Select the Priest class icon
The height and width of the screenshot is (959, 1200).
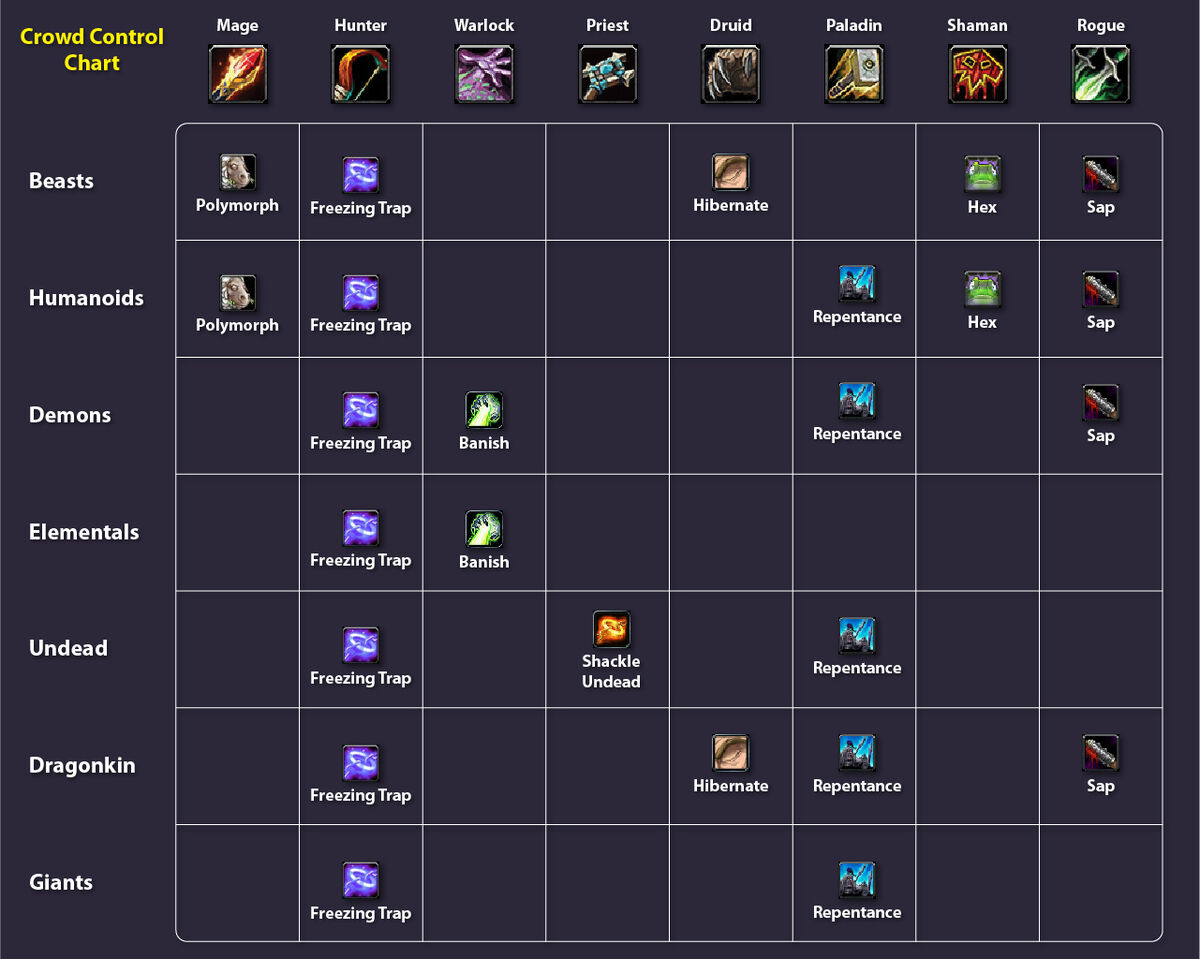(x=607, y=72)
